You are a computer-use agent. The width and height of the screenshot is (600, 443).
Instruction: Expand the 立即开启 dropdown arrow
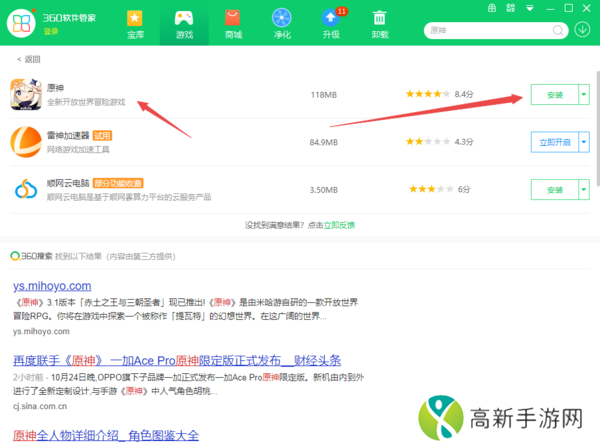(x=584, y=142)
